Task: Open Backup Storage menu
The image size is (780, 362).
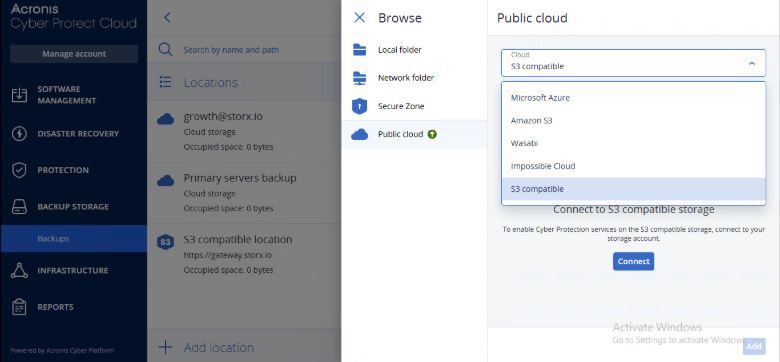Action: pyautogui.click(x=74, y=207)
